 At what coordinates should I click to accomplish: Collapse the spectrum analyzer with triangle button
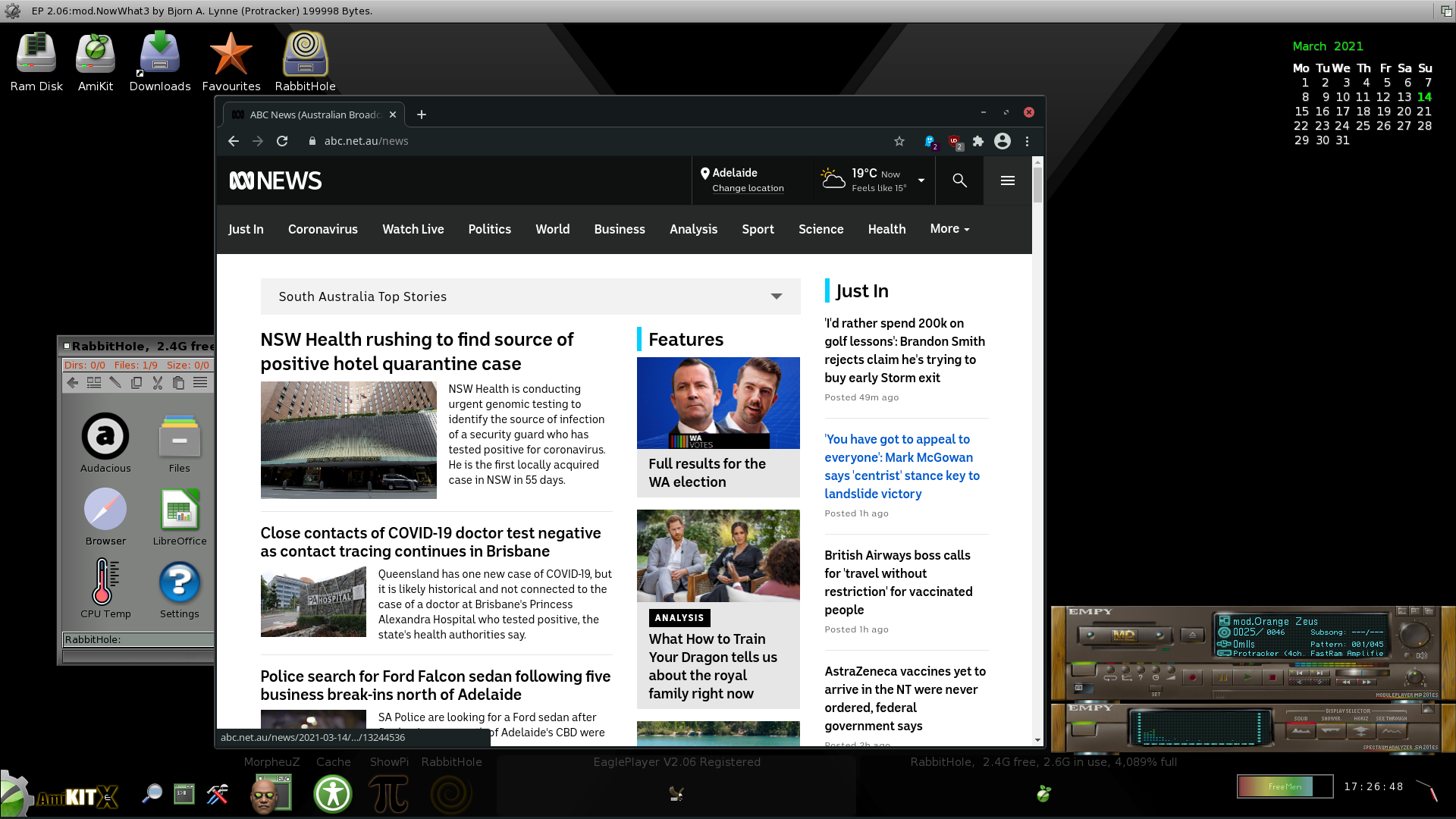(x=1428, y=708)
